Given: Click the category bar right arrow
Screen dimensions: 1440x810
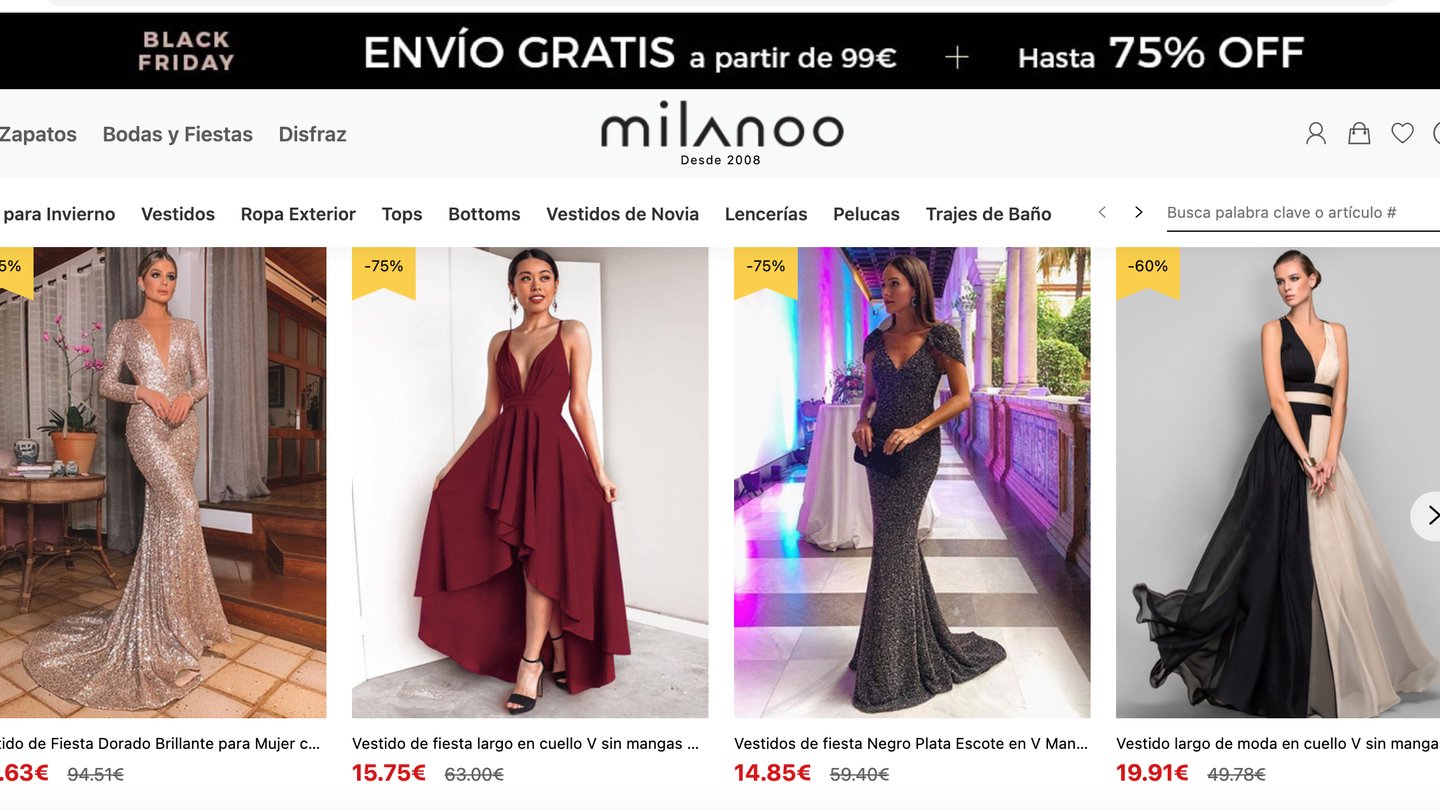Looking at the screenshot, I should [x=1138, y=212].
